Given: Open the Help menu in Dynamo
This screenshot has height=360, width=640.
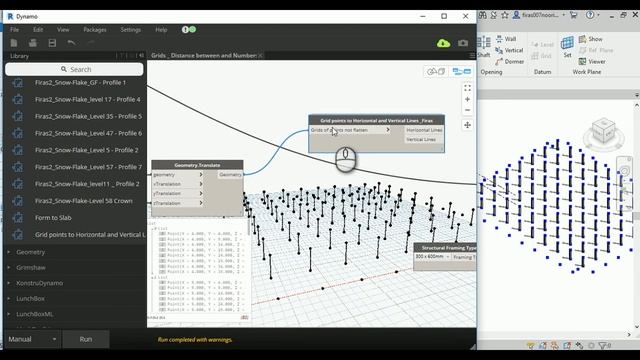Looking at the screenshot, I should pyautogui.click(x=161, y=29).
